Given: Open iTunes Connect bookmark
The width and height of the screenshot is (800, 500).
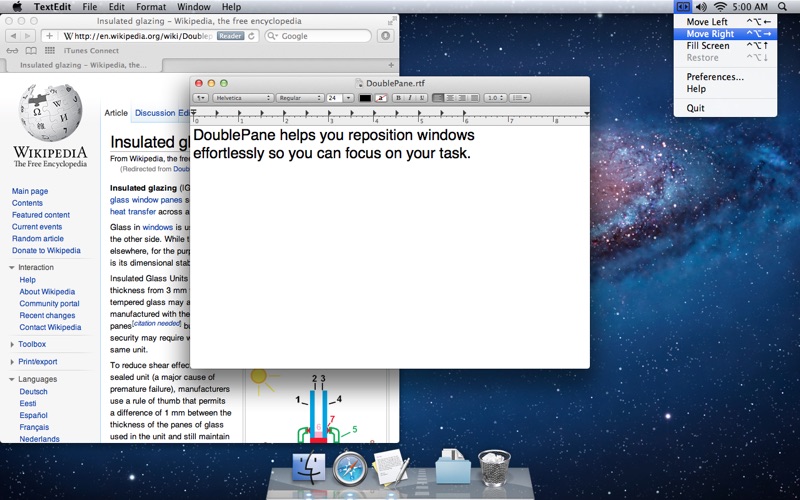Looking at the screenshot, I should pos(91,51).
